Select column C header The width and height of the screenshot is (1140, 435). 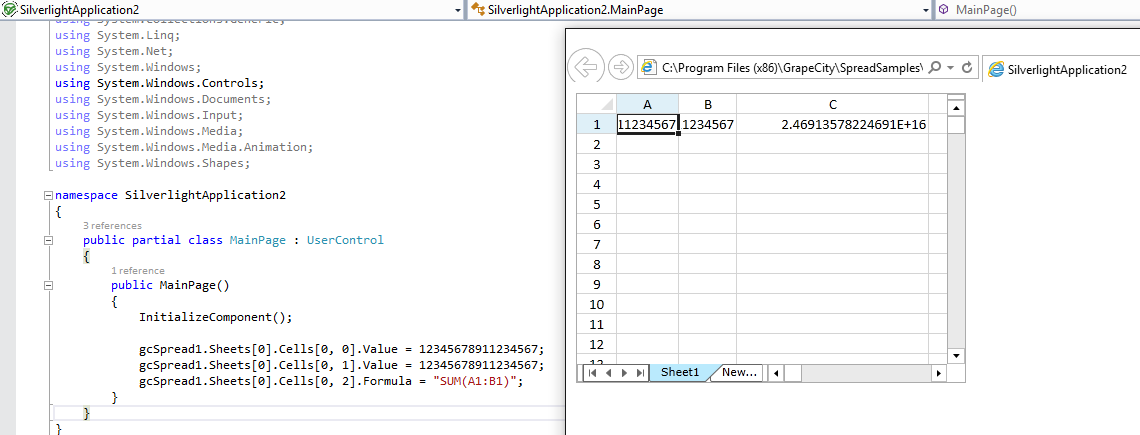click(832, 104)
